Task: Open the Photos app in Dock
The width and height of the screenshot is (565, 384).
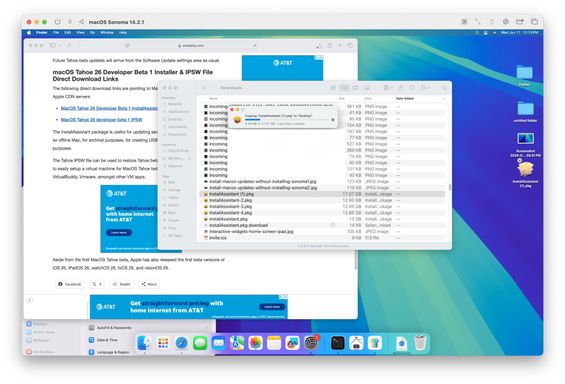Action: point(255,343)
